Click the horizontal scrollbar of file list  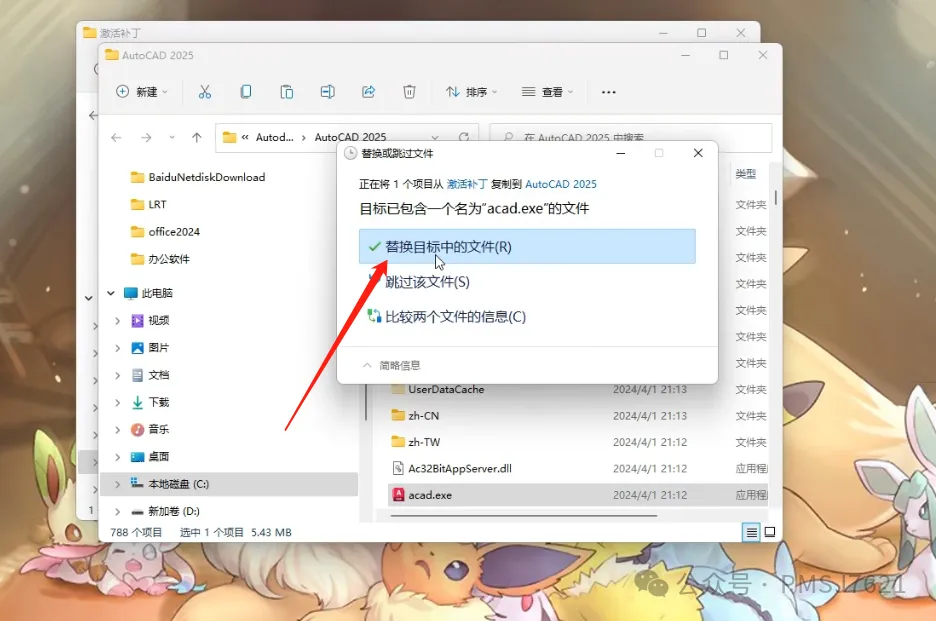pyautogui.click(x=524, y=516)
